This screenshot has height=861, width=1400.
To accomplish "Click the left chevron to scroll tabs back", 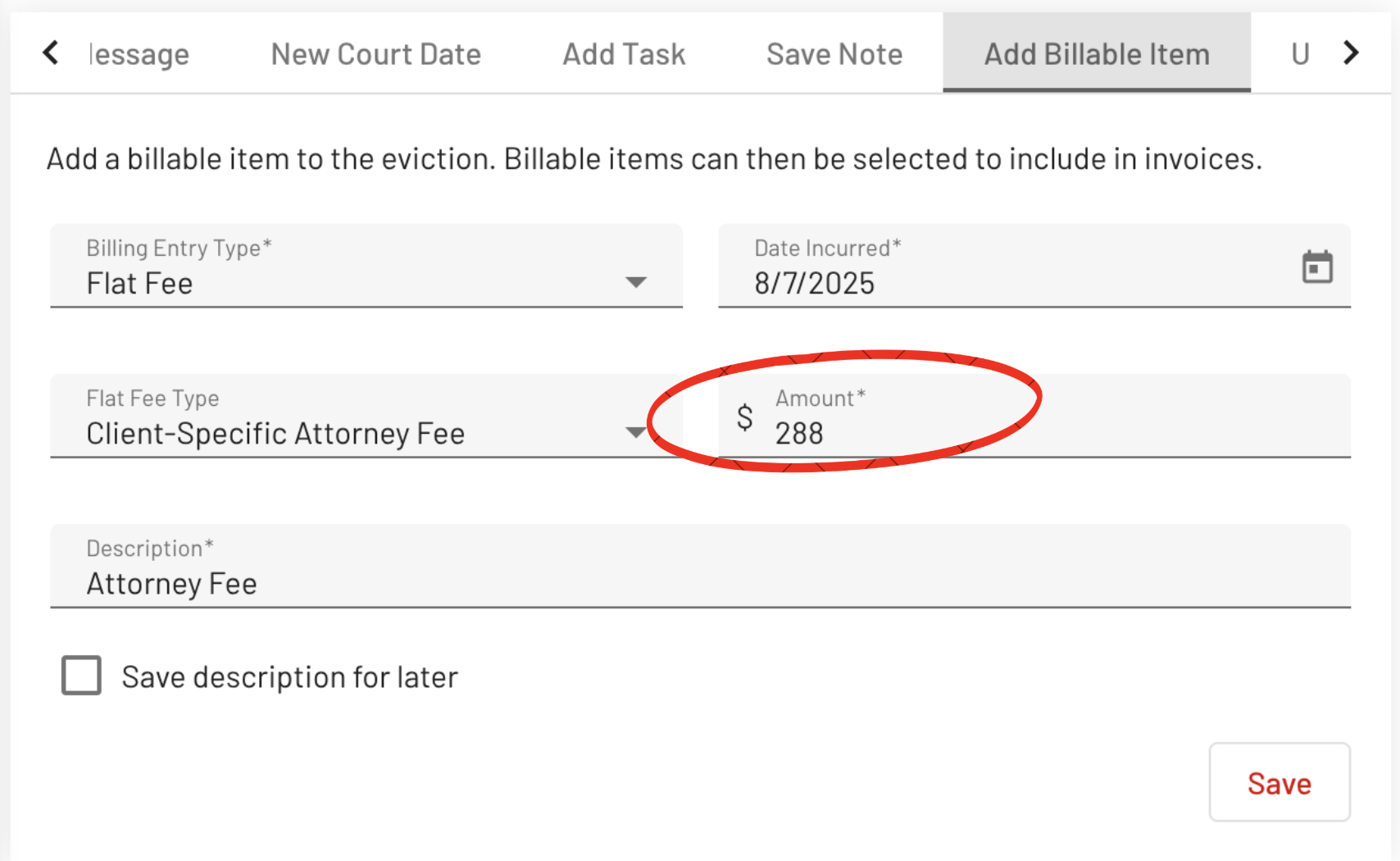I will click(51, 53).
